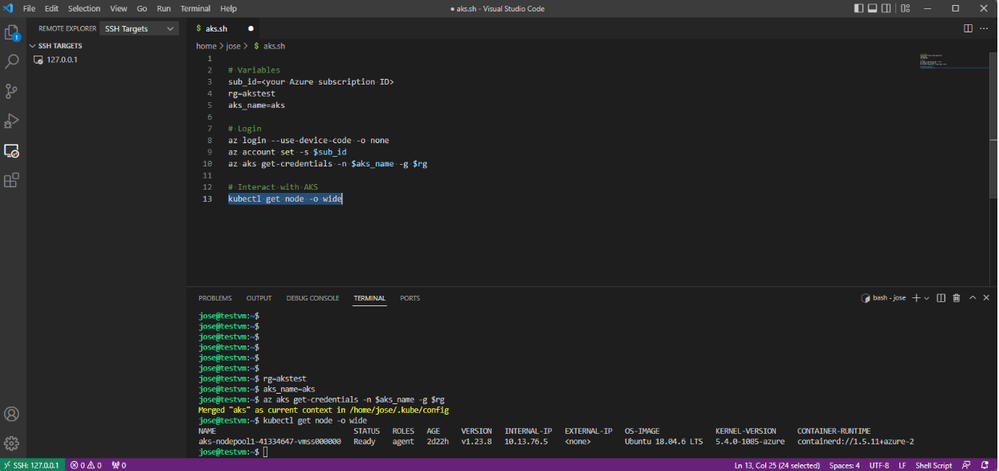Click the 'kubectl get node -o wide' editor line
Screen dimensions: 999x471
pos(285,199)
